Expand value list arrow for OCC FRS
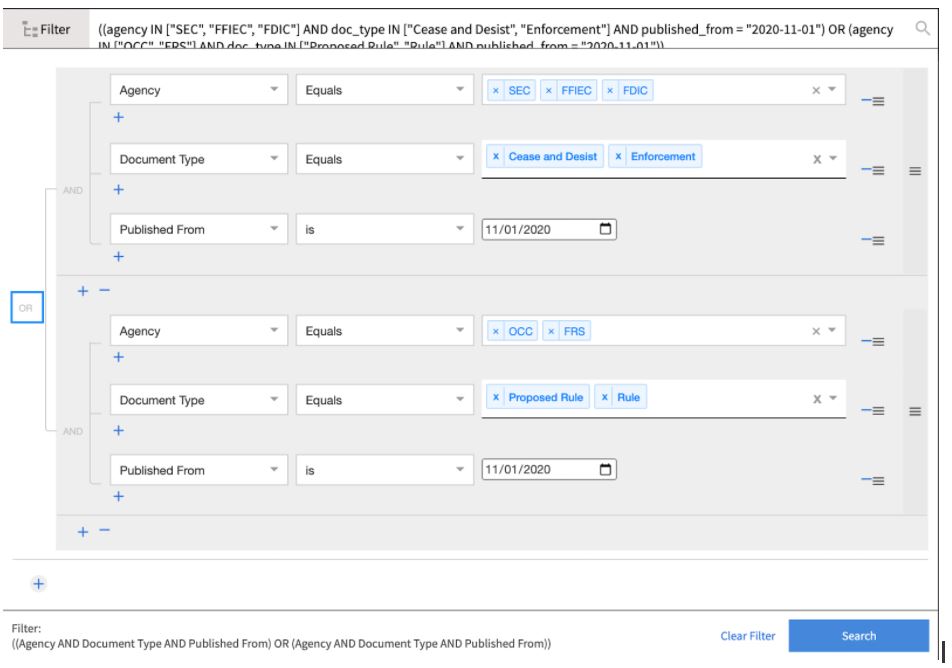 [832, 330]
